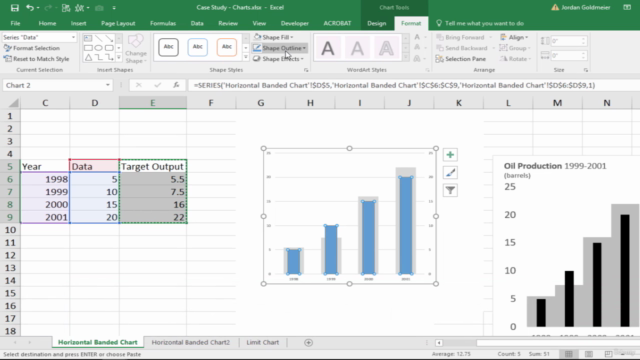Screen dimensions: 640x360
Task: Click the camera icon in the quick access toolbar
Action: [x=99, y=7]
